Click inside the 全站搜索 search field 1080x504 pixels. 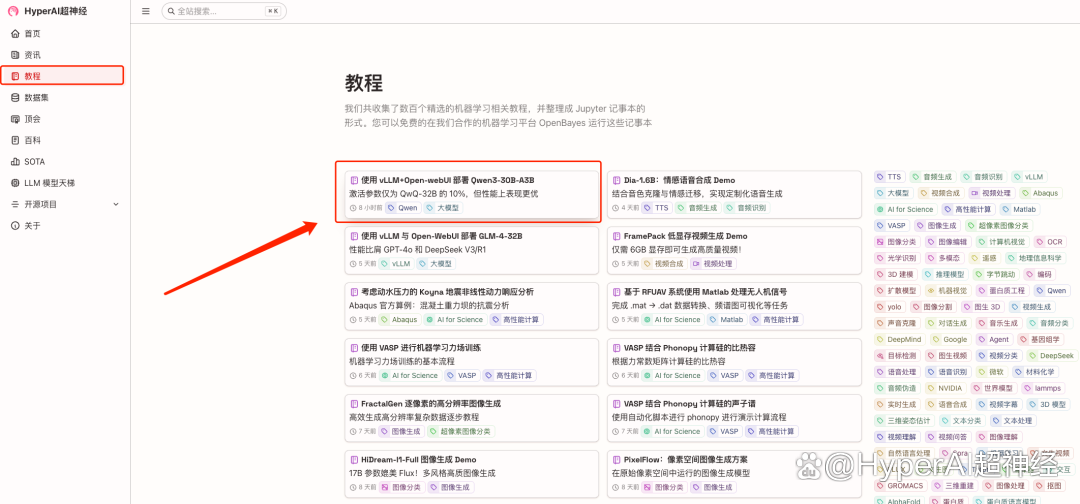pyautogui.click(x=224, y=11)
